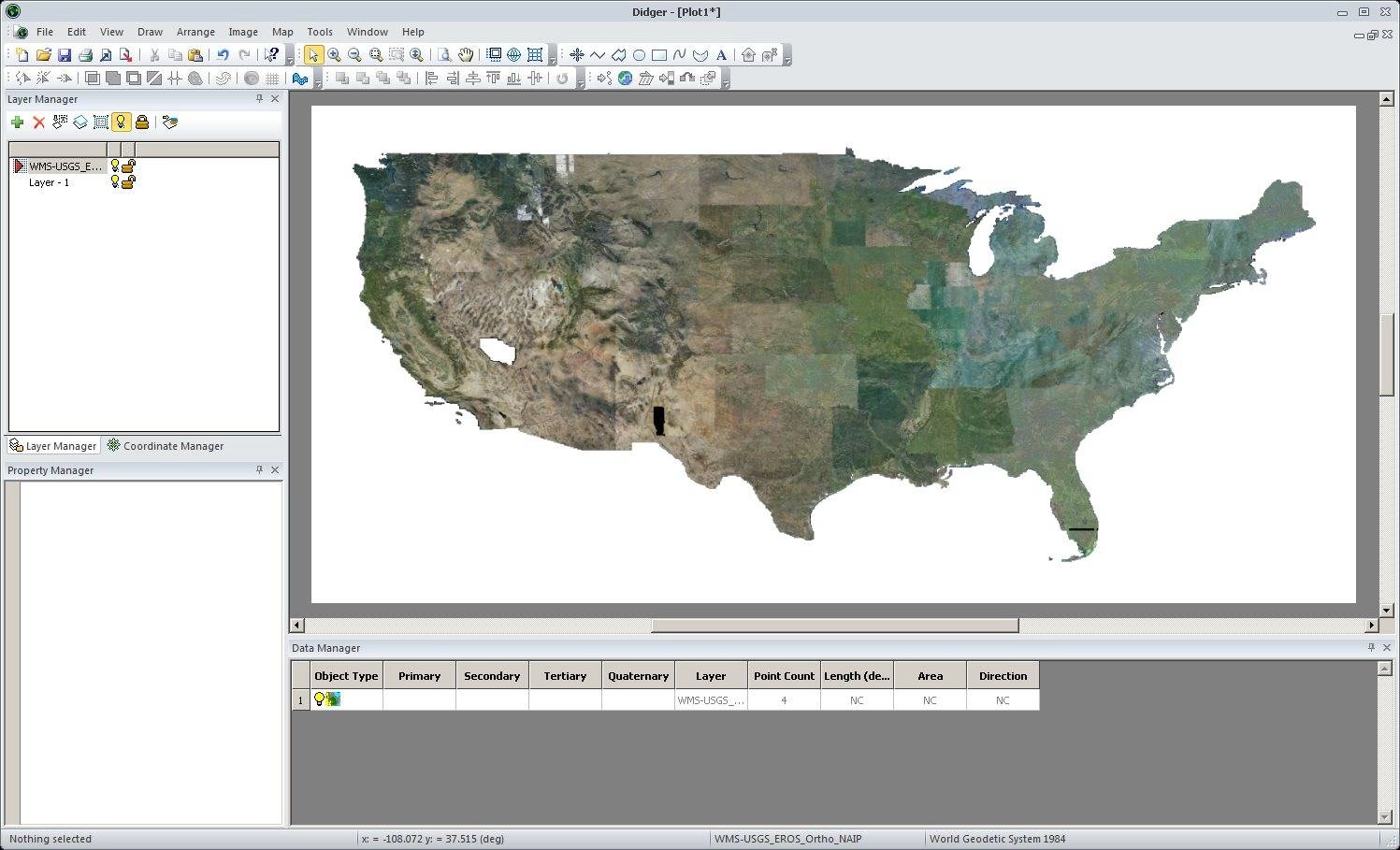This screenshot has width=1400, height=850.
Task: Toggle the light bulb button in Layer Manager toolbar
Action: pyautogui.click(x=121, y=122)
